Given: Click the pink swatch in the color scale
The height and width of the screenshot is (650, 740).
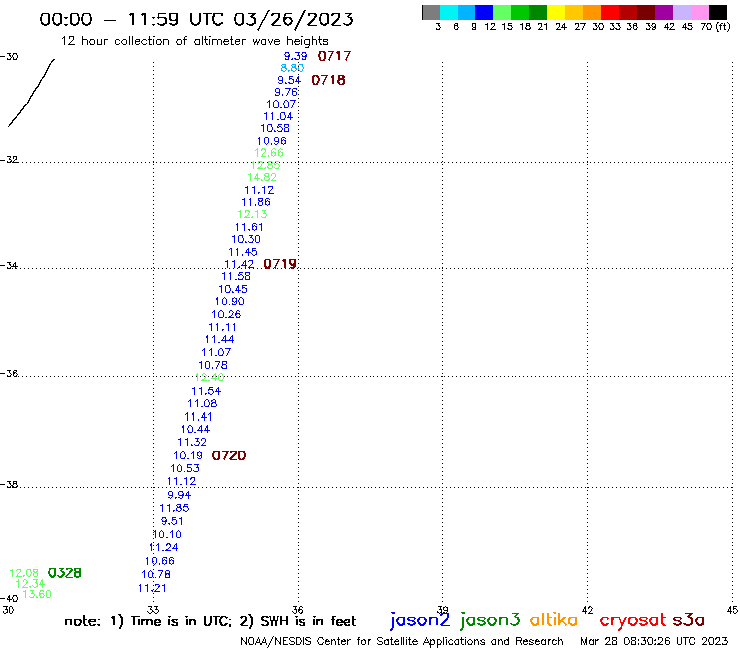Looking at the screenshot, I should pos(700,12).
